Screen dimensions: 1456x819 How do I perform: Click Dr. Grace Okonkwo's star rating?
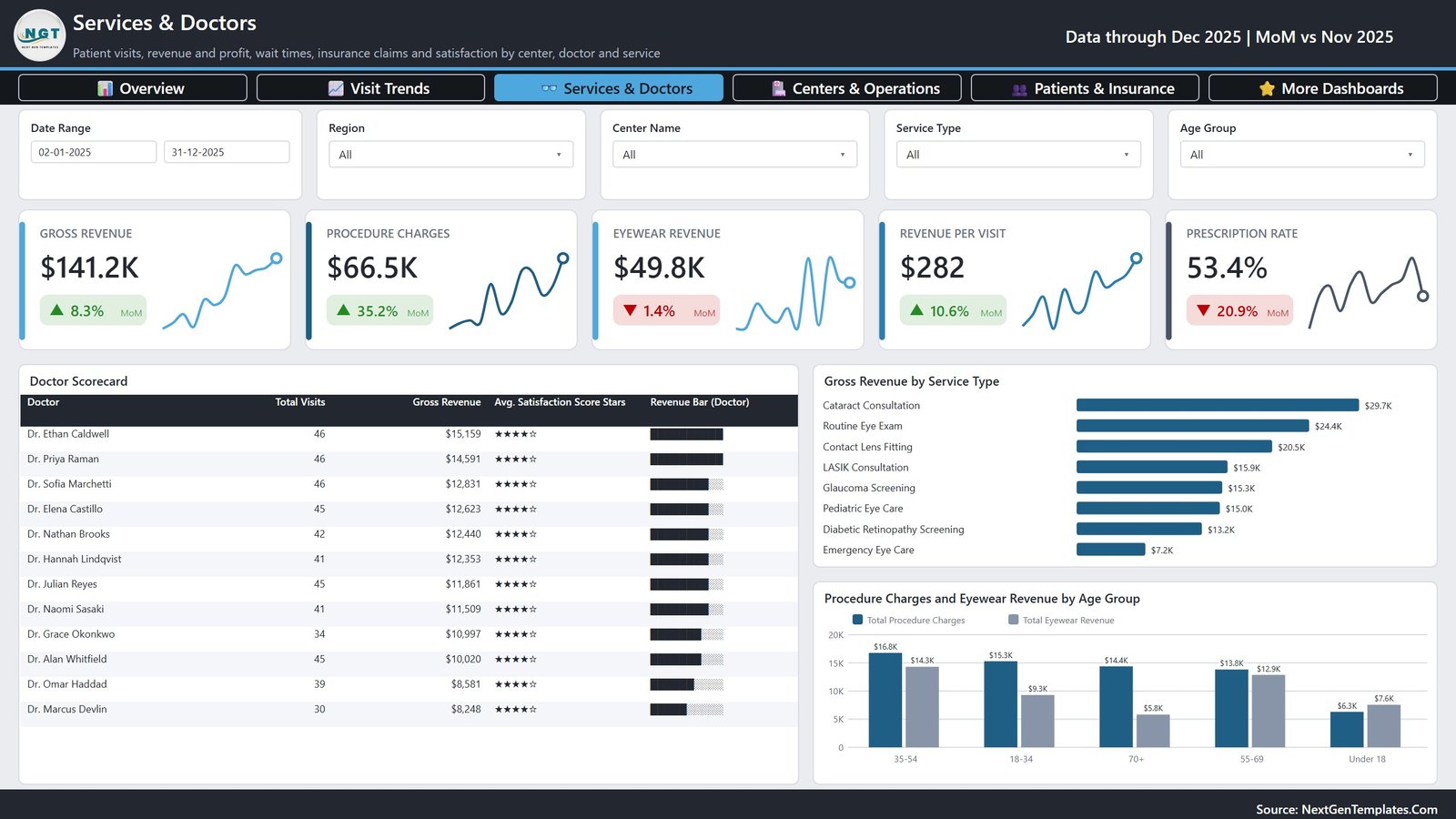click(x=516, y=634)
